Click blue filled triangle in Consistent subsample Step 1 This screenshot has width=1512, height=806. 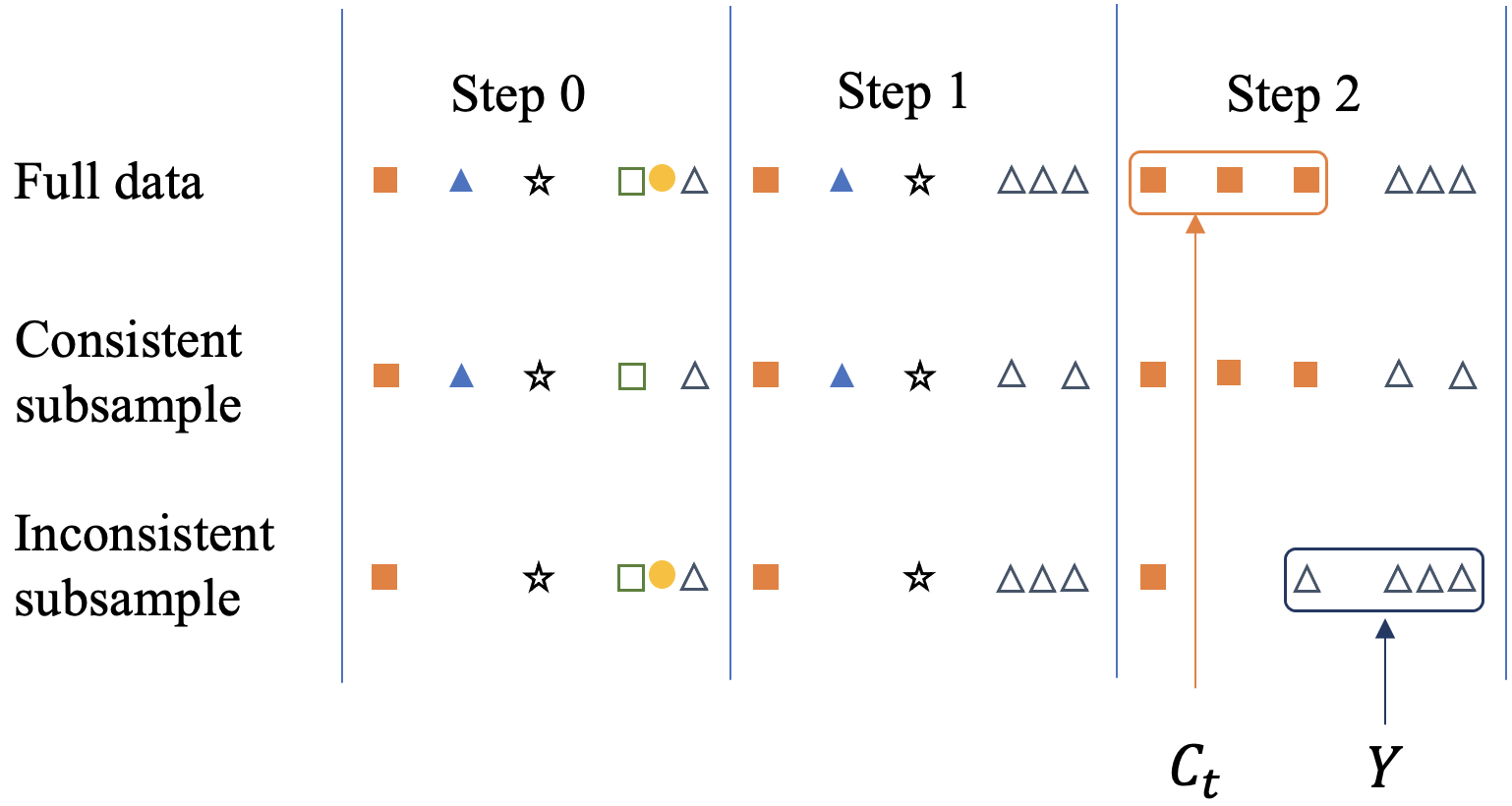coord(841,375)
